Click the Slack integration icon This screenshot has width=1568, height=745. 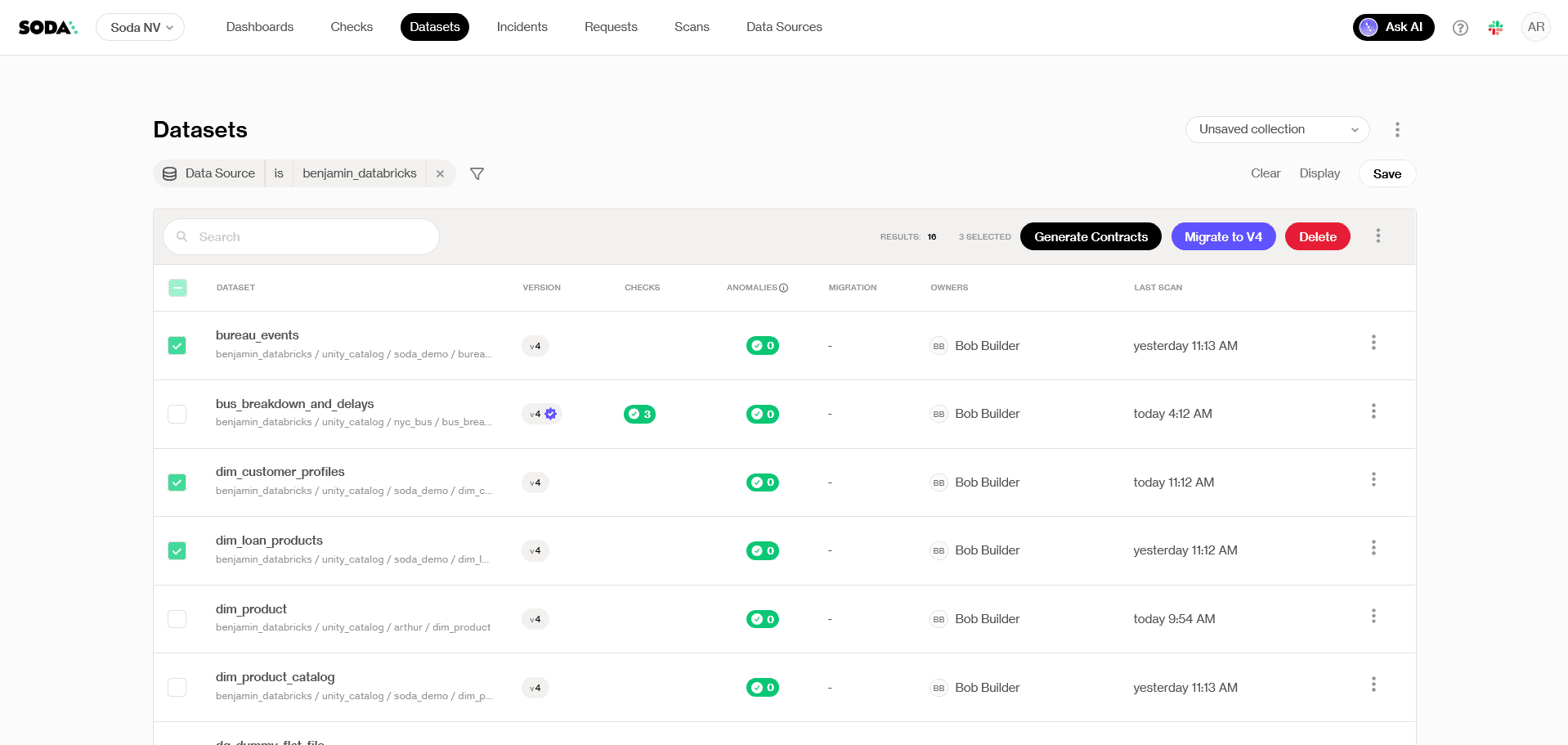(x=1495, y=28)
